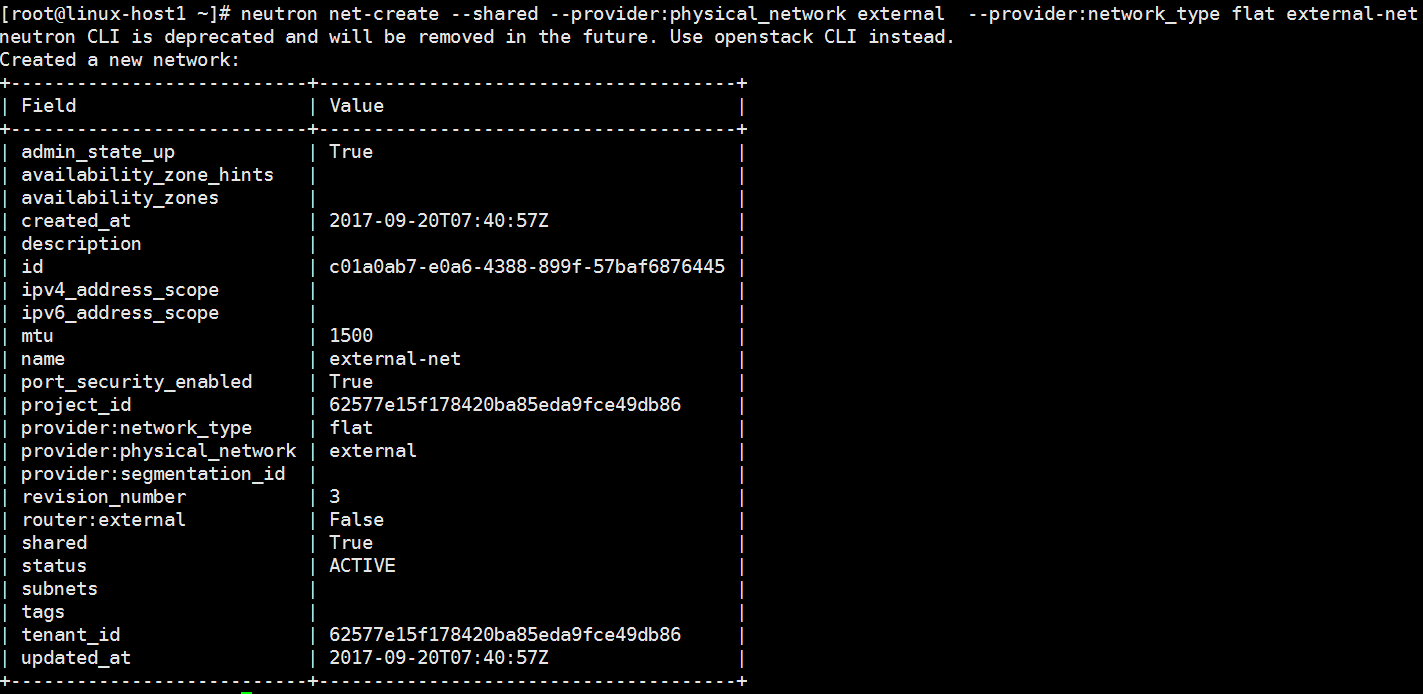Click the port_security_enabled field name
The height and width of the screenshot is (694, 1423).
pyautogui.click(x=137, y=382)
